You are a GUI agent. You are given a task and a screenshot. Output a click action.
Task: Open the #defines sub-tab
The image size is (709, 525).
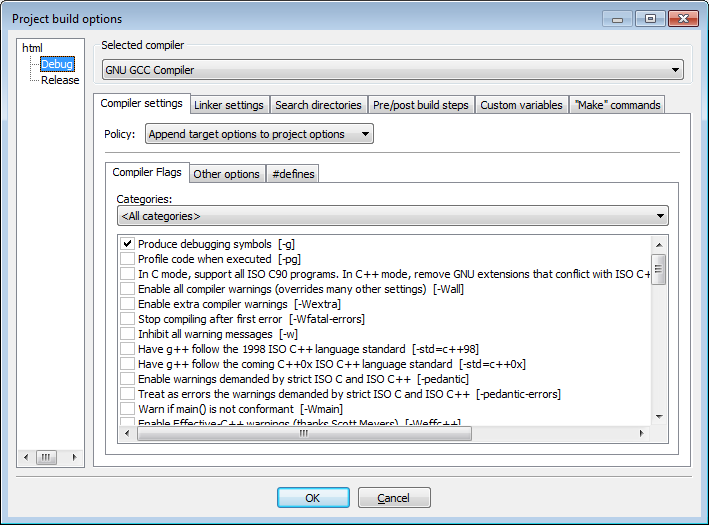tap(293, 174)
